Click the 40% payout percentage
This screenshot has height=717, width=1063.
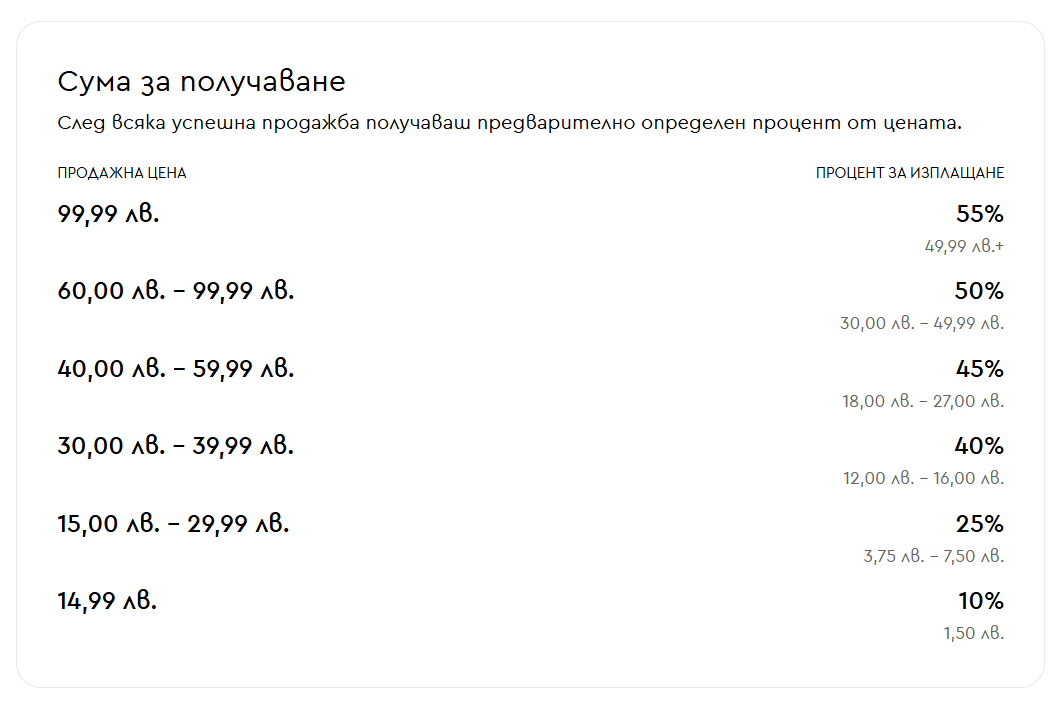pos(979,446)
